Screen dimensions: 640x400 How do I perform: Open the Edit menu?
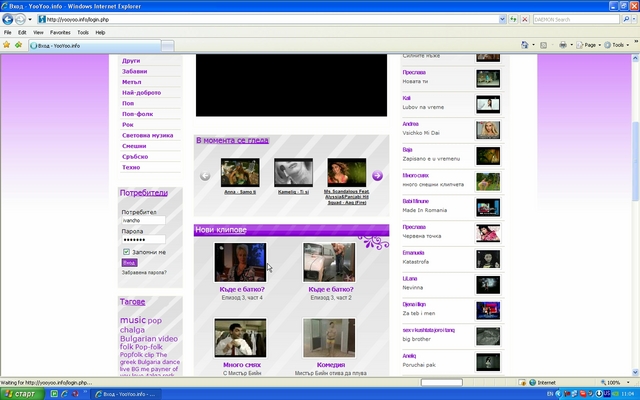[22, 32]
